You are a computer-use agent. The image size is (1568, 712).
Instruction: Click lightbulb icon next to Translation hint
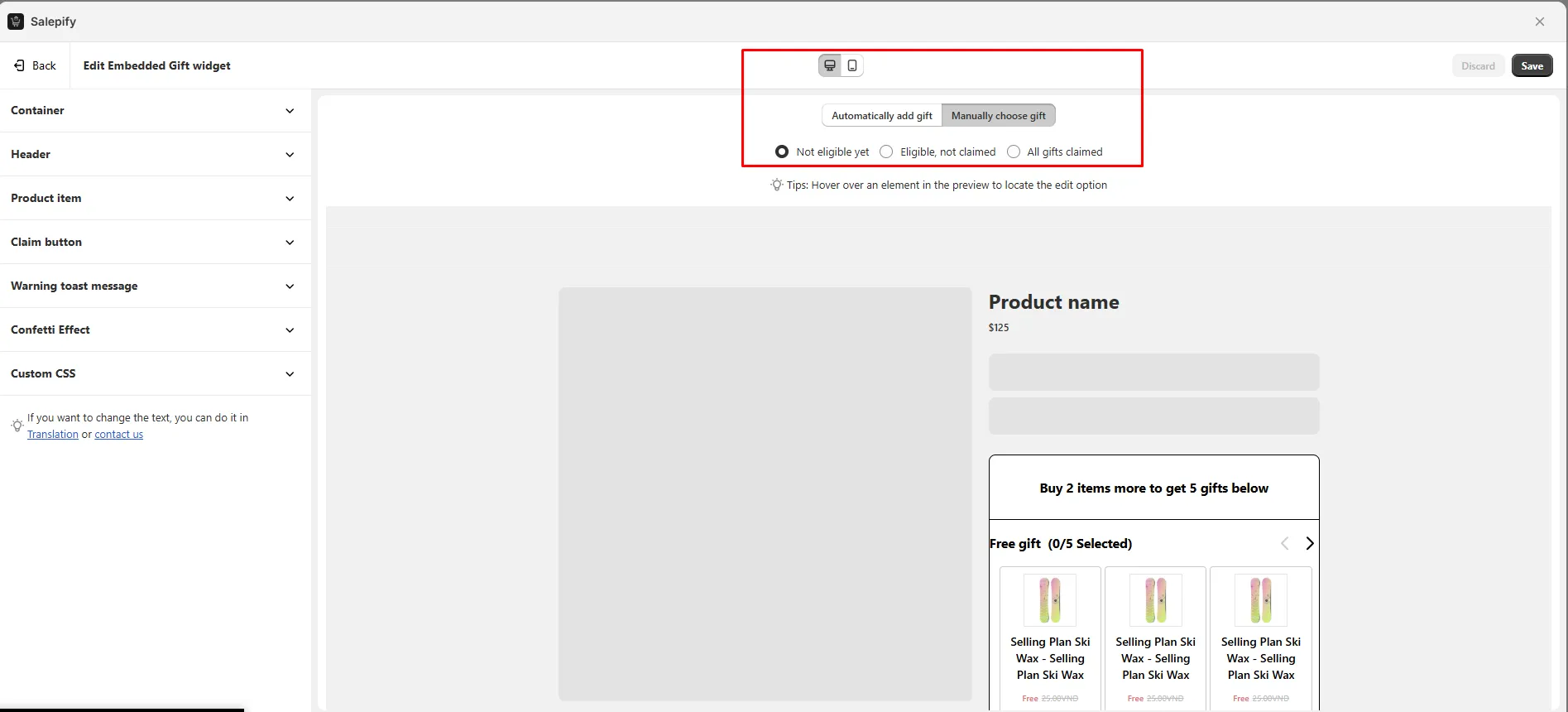pos(17,426)
